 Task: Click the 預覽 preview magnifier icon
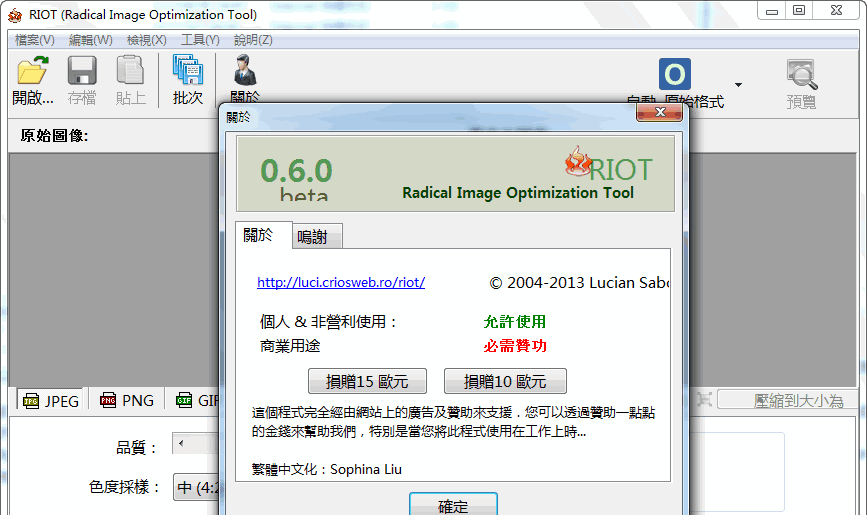[x=801, y=75]
